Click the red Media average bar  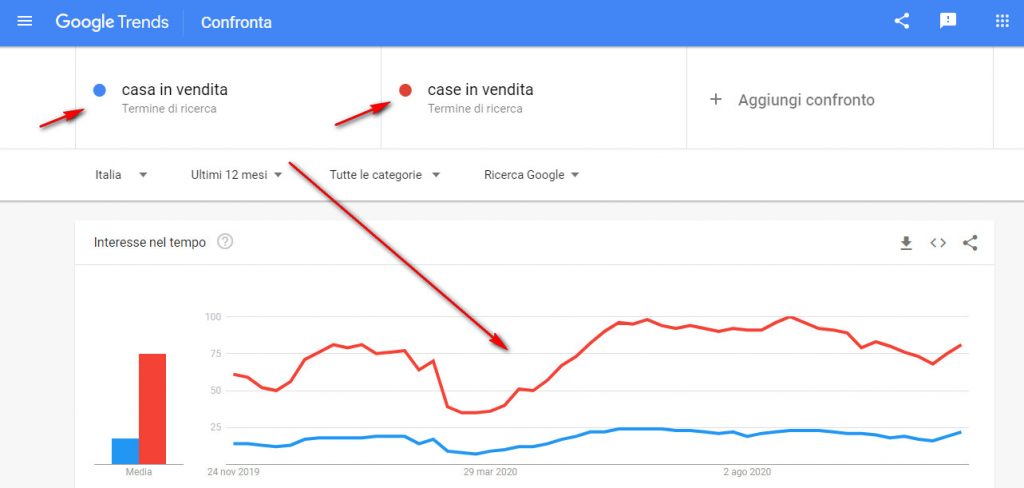click(x=152, y=409)
